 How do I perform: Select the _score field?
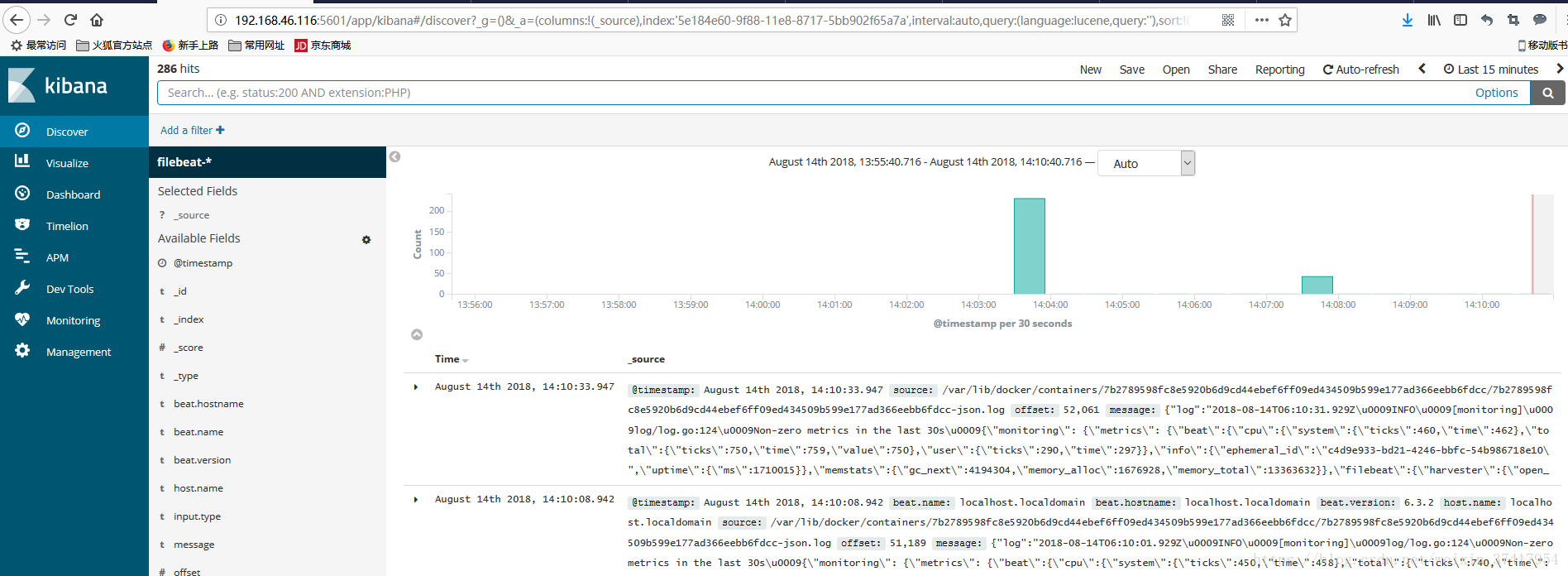(x=188, y=348)
